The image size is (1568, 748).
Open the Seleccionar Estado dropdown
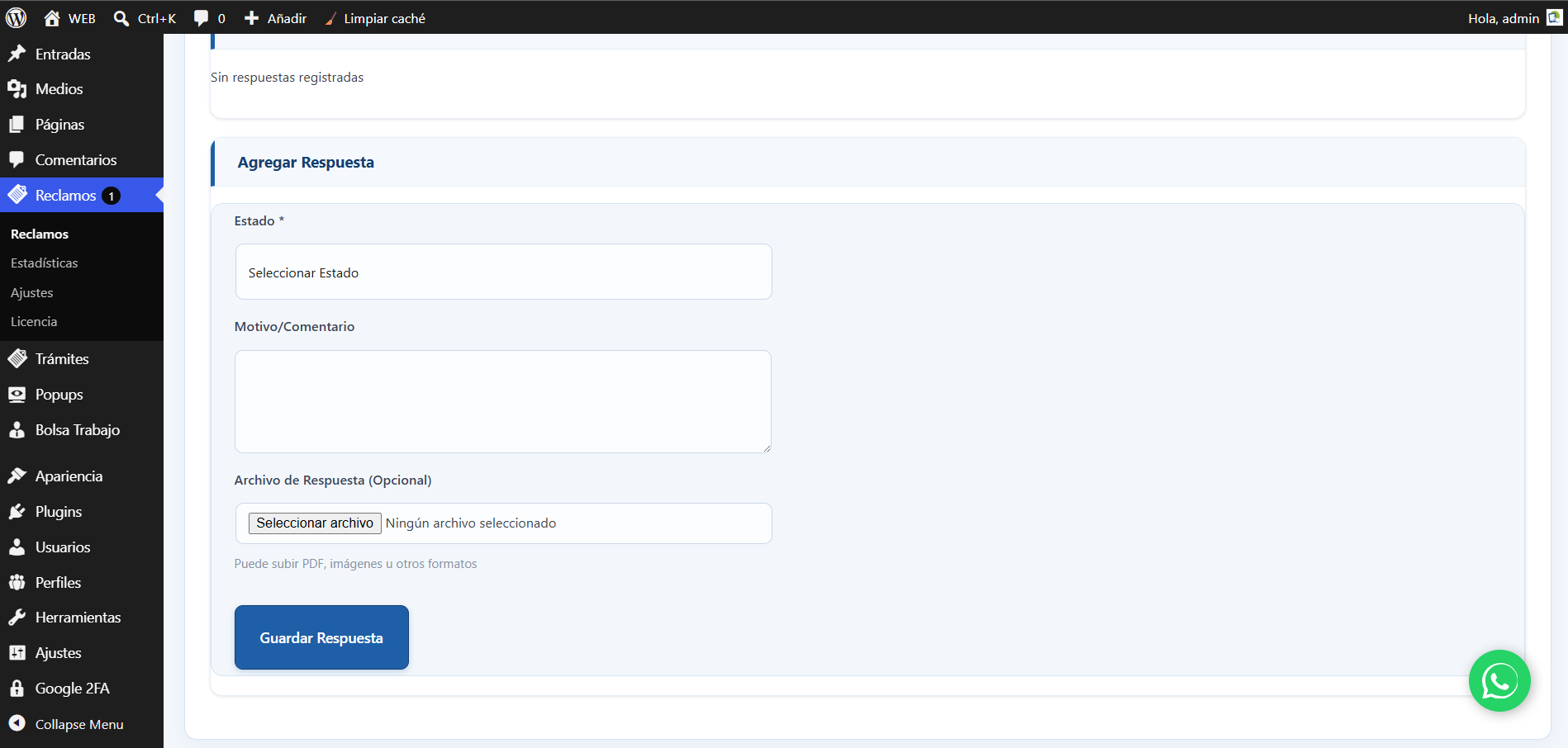[x=504, y=272]
